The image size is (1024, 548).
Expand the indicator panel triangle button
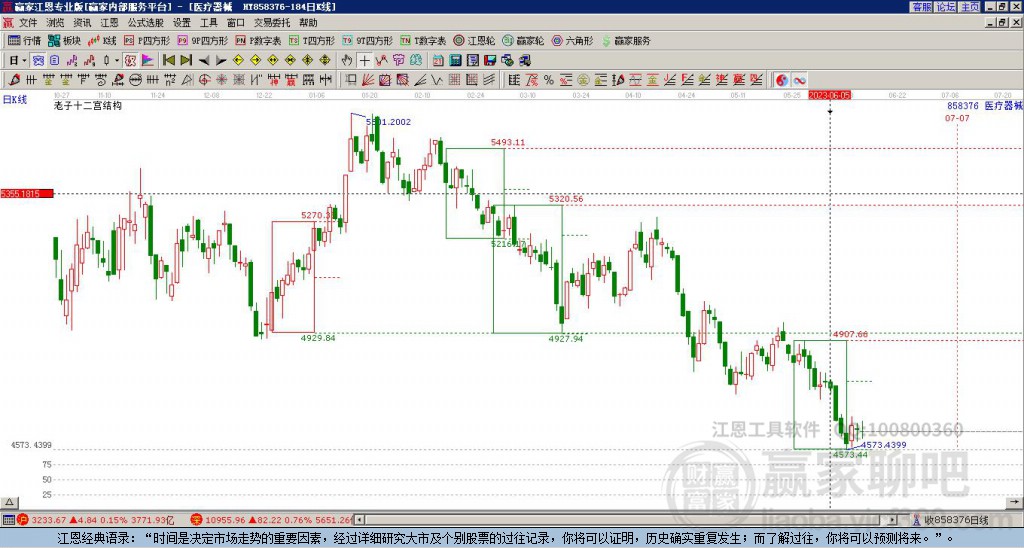9,502
